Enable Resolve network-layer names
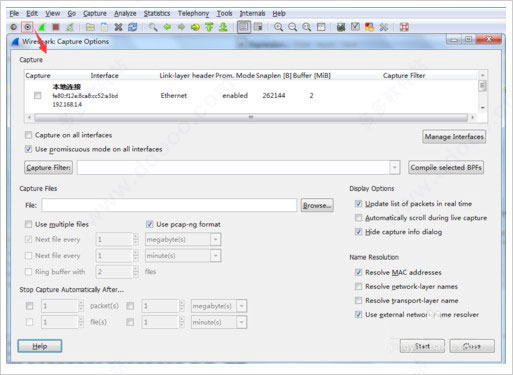The width and height of the screenshot is (513, 375). click(358, 286)
